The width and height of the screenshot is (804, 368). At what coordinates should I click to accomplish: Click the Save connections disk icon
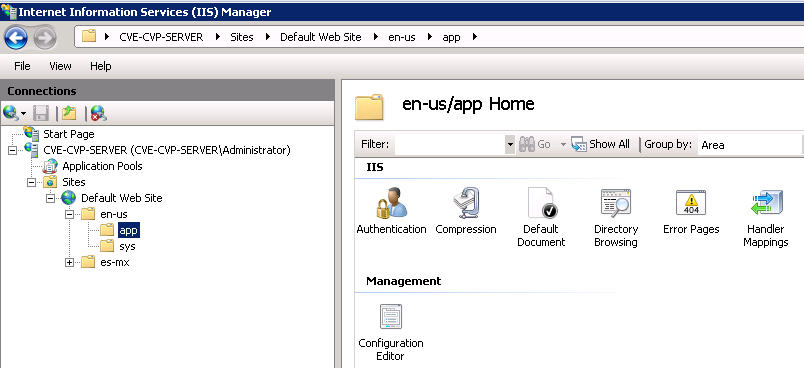click(41, 113)
